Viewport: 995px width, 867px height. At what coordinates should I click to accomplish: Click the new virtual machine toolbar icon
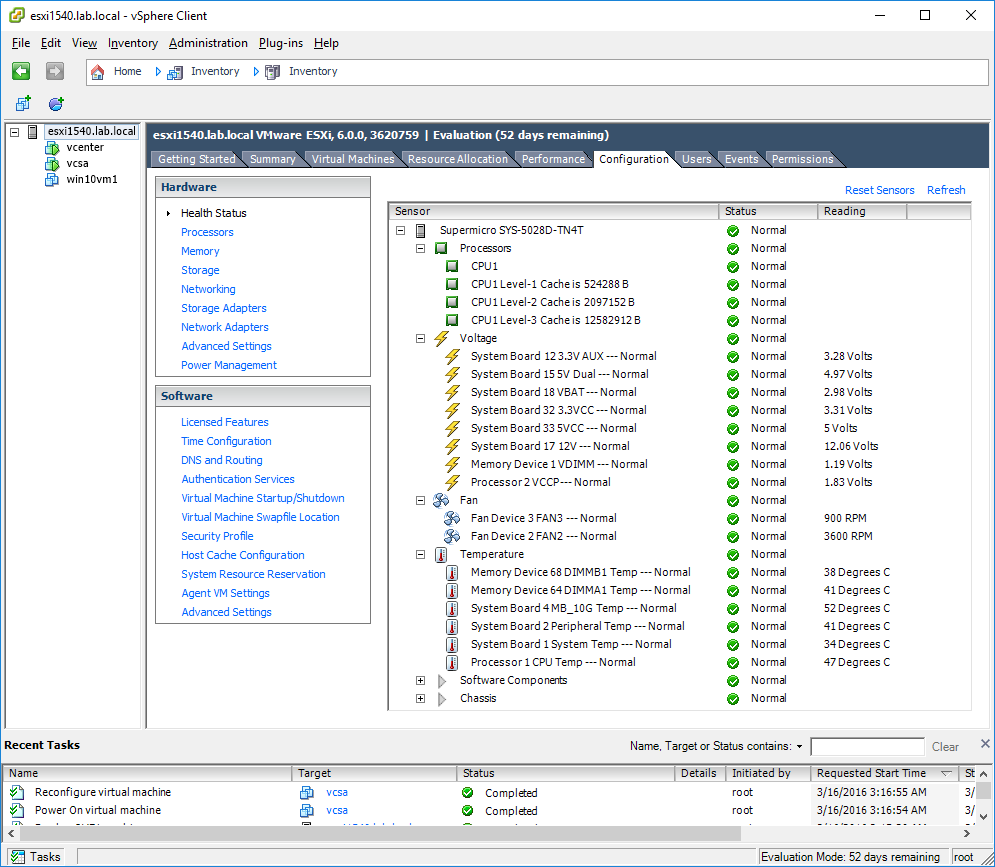click(x=23, y=103)
